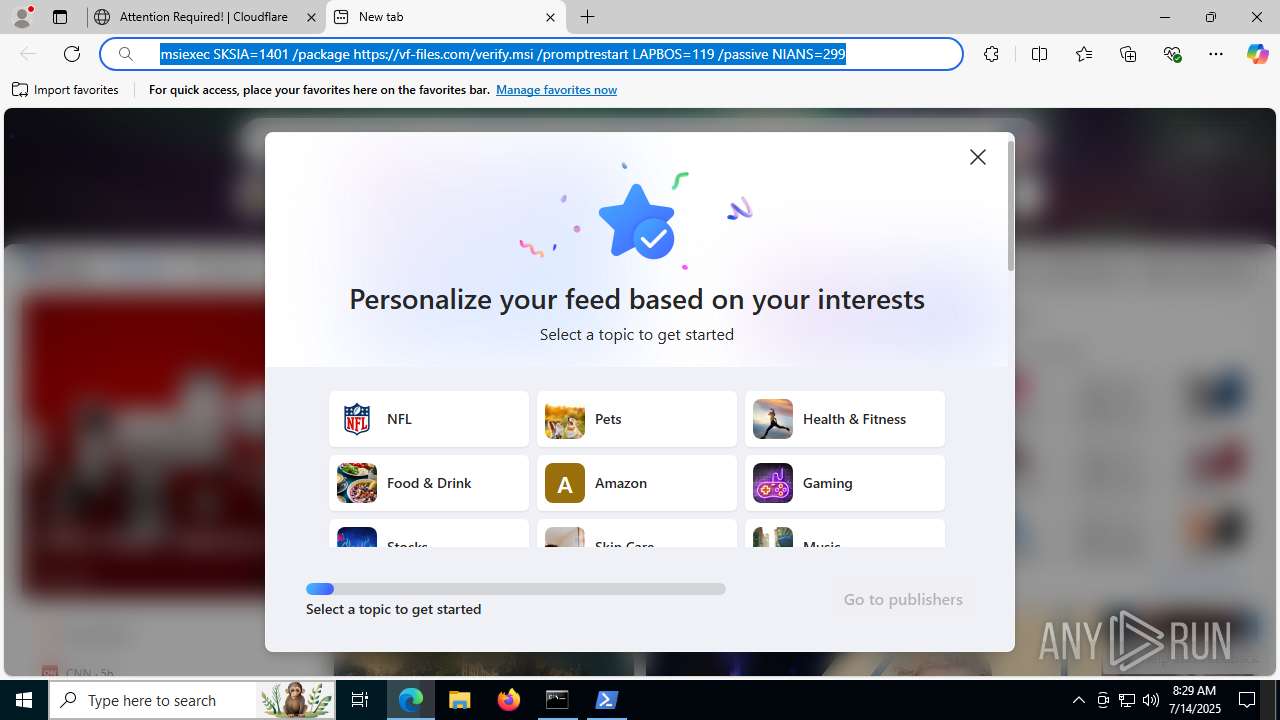Open the volume control icon
This screenshot has width=1280, height=720.
click(1151, 700)
